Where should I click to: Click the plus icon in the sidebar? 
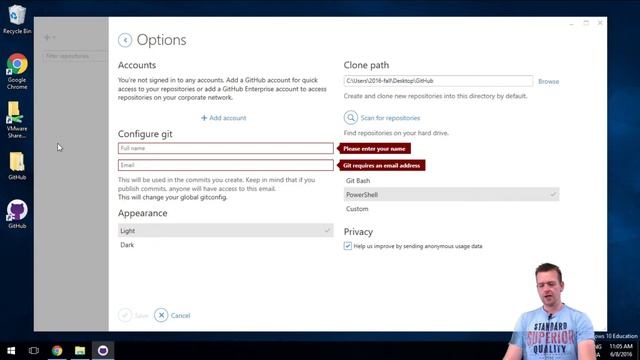[47, 38]
